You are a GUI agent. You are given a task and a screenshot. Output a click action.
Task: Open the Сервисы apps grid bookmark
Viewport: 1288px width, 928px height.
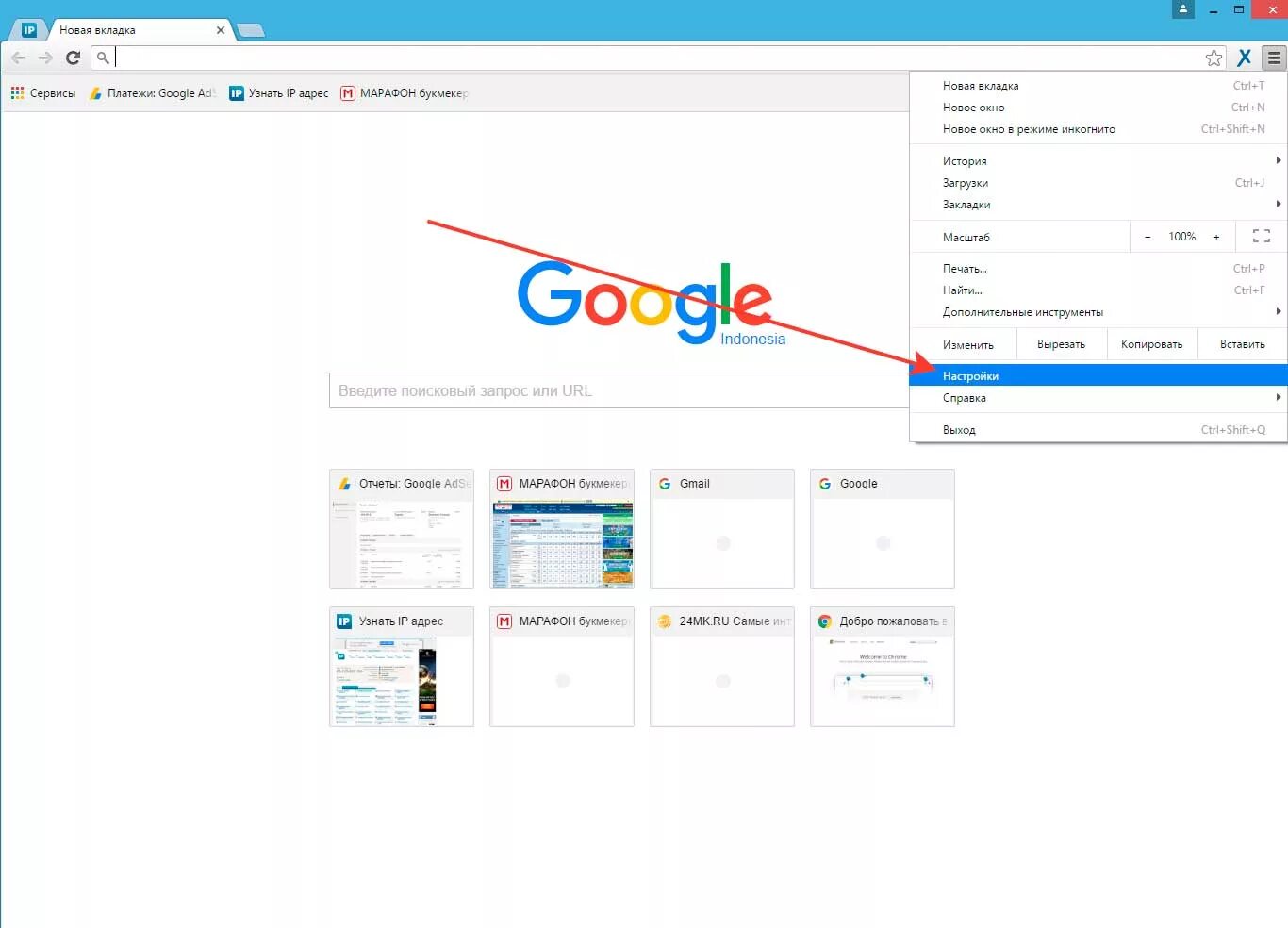tap(43, 93)
